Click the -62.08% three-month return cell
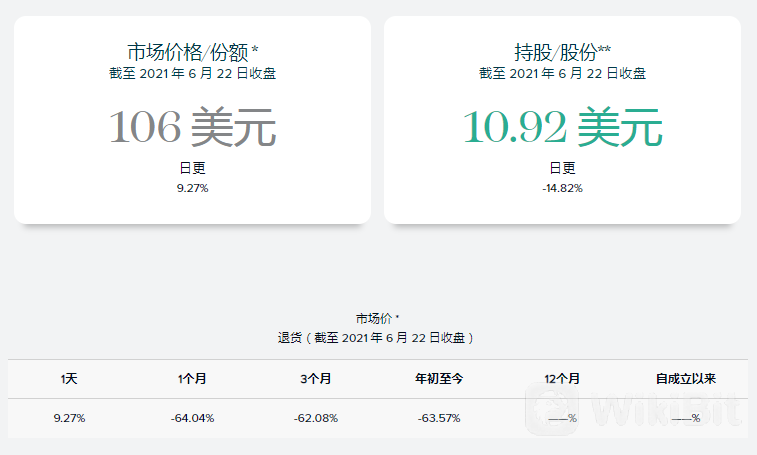The height and width of the screenshot is (455, 757). click(x=316, y=418)
